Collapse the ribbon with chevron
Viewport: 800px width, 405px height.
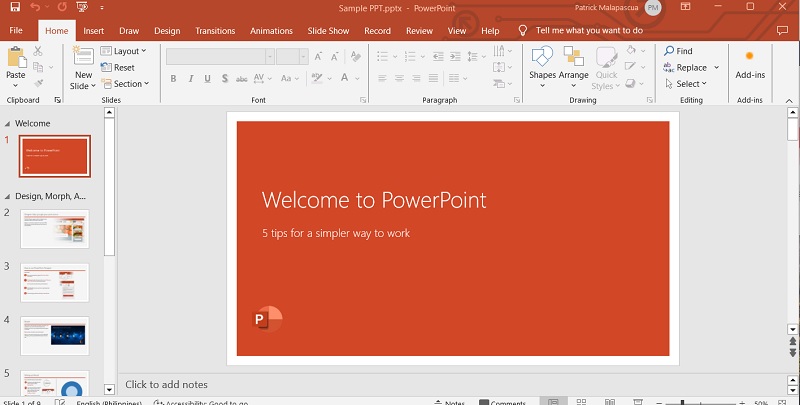[789, 100]
